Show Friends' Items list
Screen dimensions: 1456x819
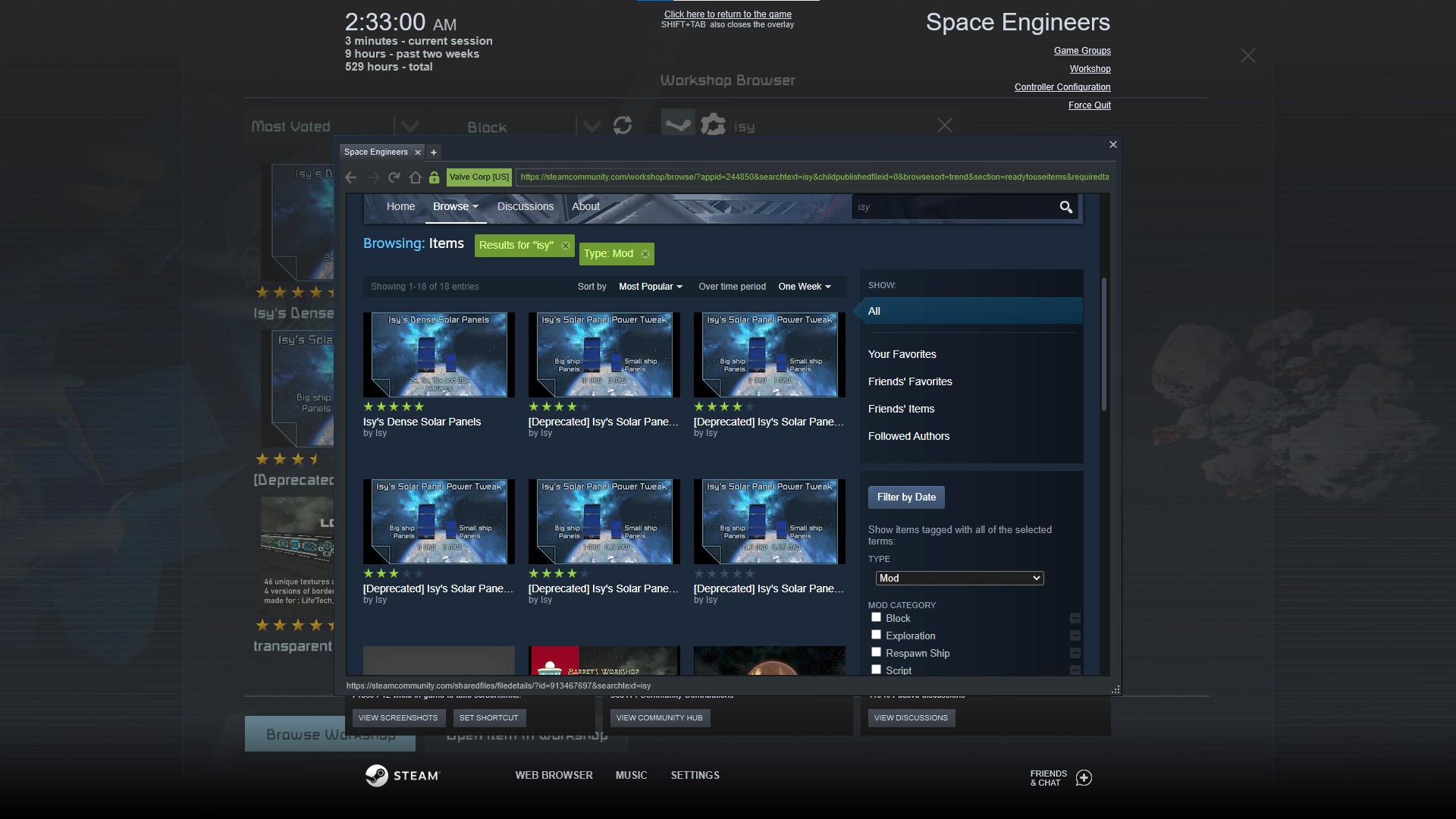coord(901,409)
